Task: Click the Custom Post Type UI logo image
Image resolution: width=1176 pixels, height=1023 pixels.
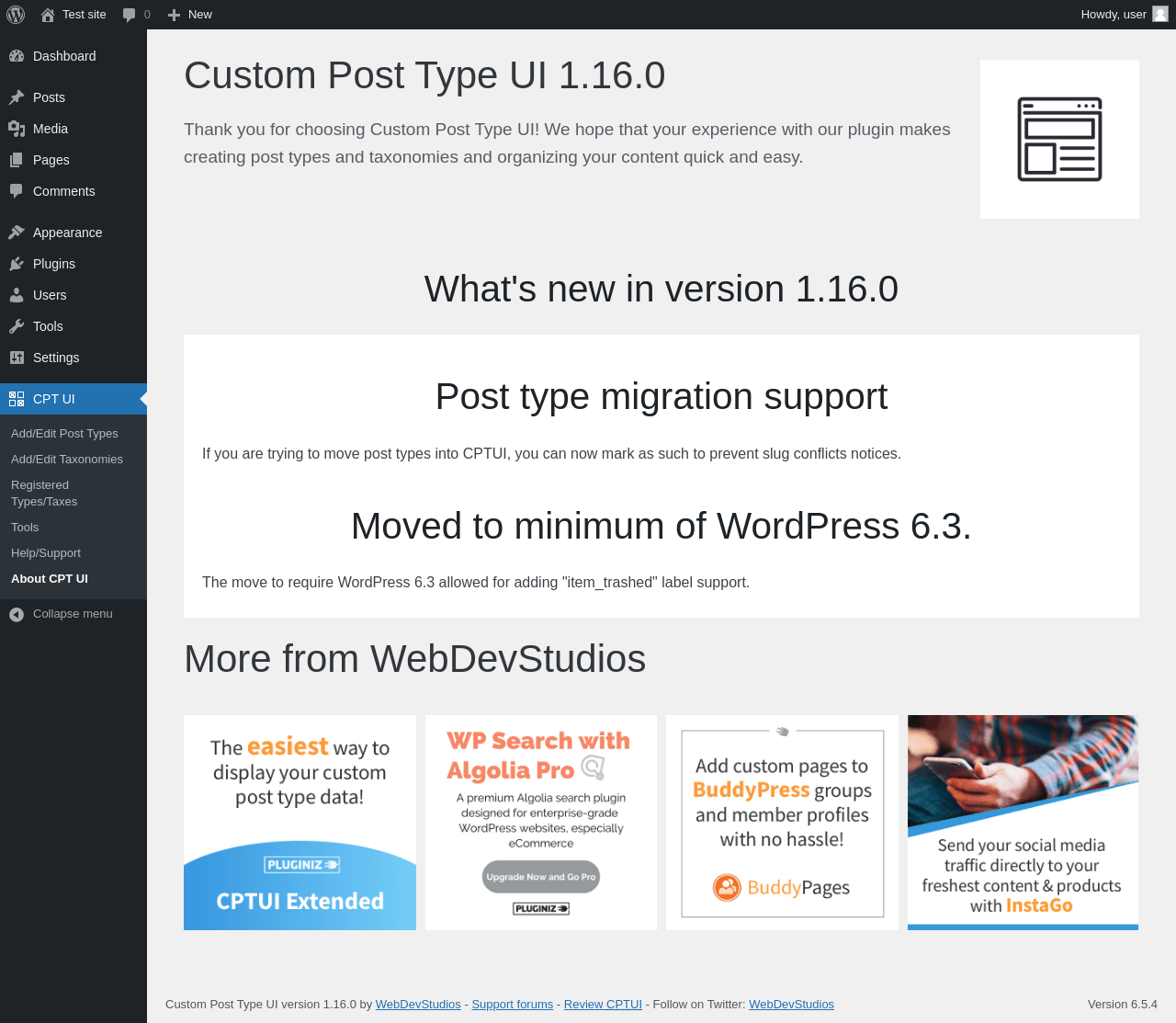Action: point(1059,139)
